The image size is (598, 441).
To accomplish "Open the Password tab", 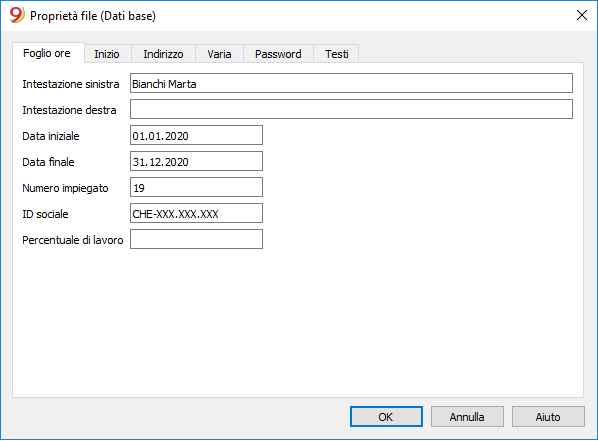I will (x=278, y=54).
